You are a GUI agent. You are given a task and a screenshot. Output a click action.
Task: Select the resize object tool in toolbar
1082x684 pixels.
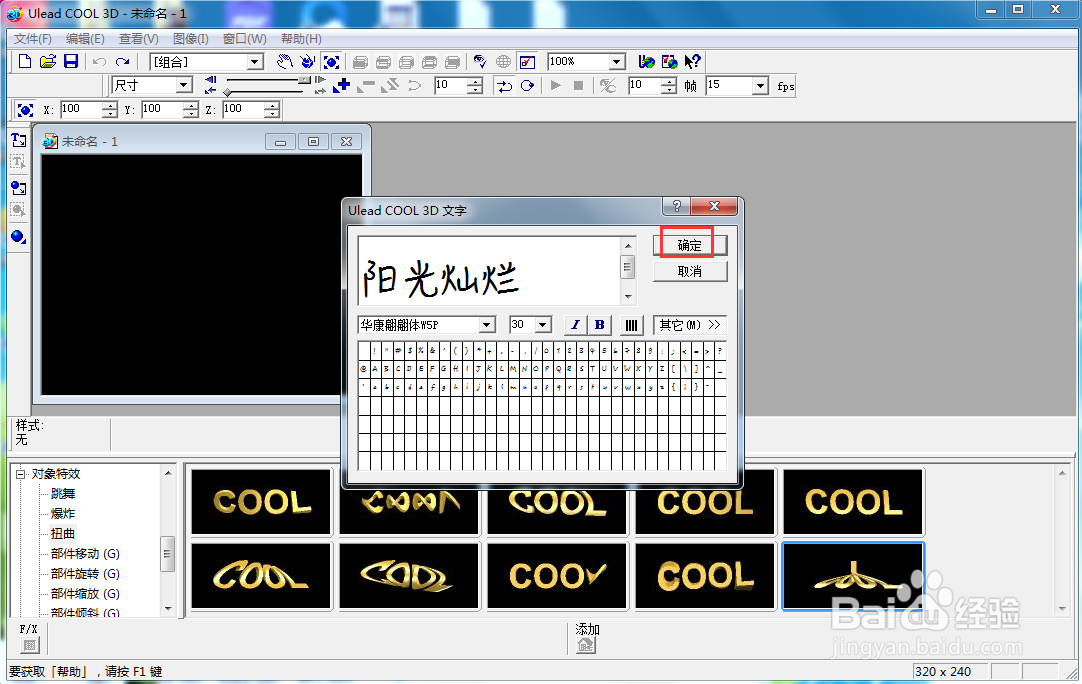coord(331,62)
